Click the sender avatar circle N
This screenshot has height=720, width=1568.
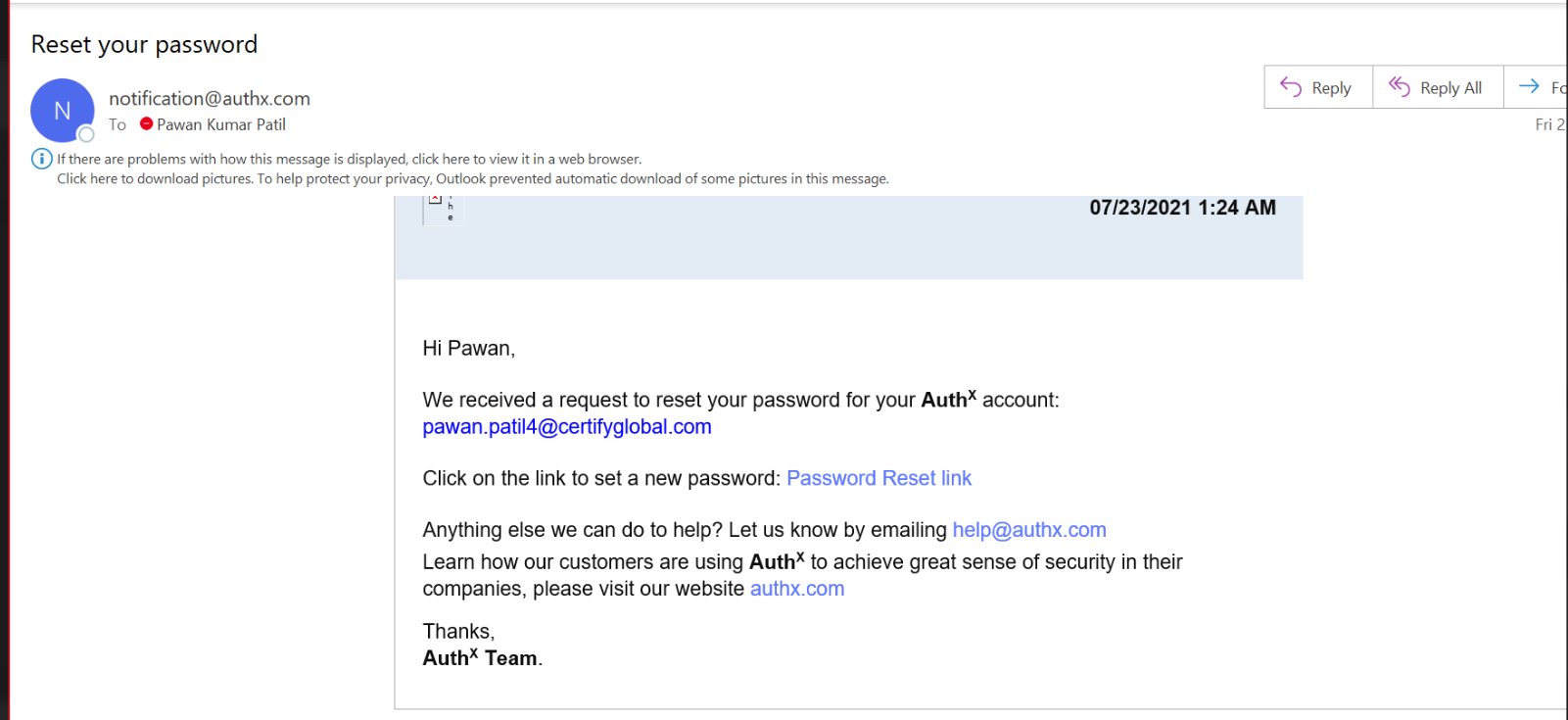coord(63,111)
